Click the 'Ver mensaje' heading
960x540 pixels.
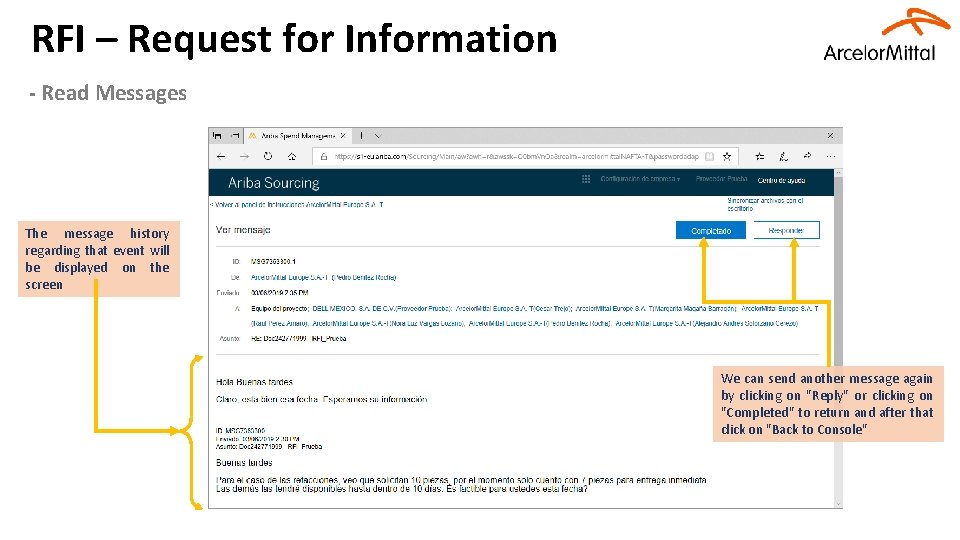point(243,230)
